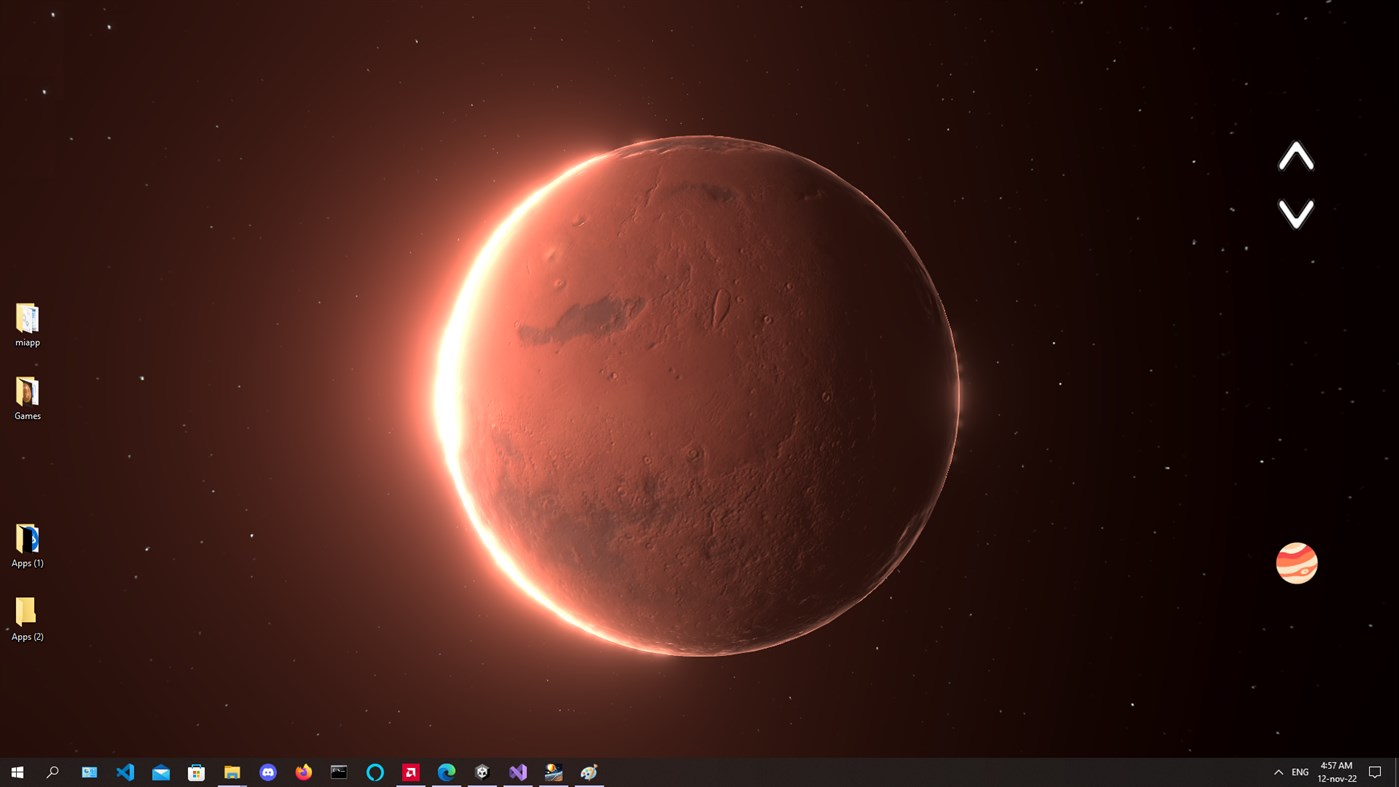Launch Discord from the taskbar
1399x787 pixels.
(x=267, y=771)
